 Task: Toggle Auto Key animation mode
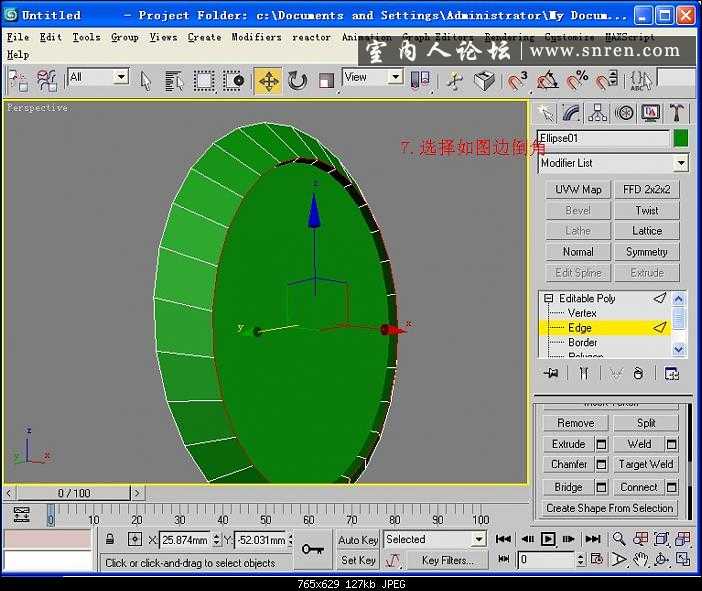tap(358, 540)
